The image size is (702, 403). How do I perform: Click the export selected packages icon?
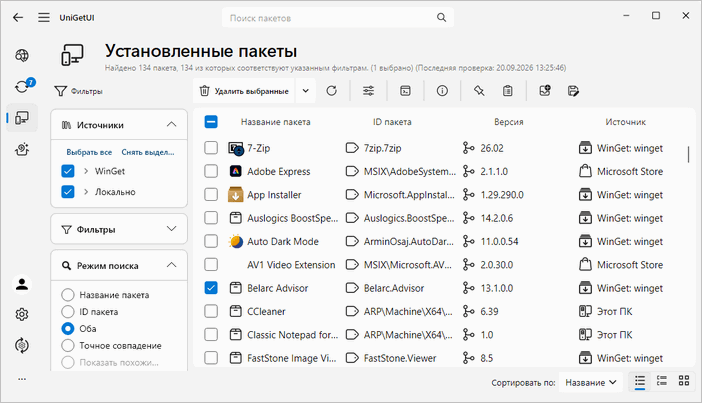pyautogui.click(x=573, y=91)
